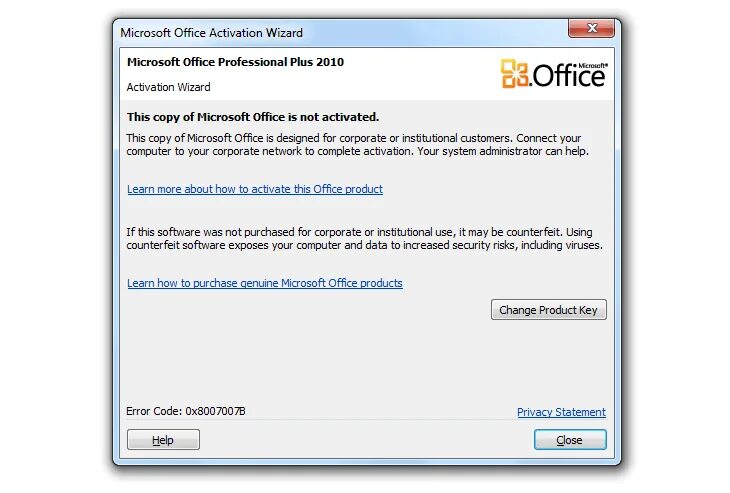
Task: Click the Help button
Action: (x=163, y=439)
